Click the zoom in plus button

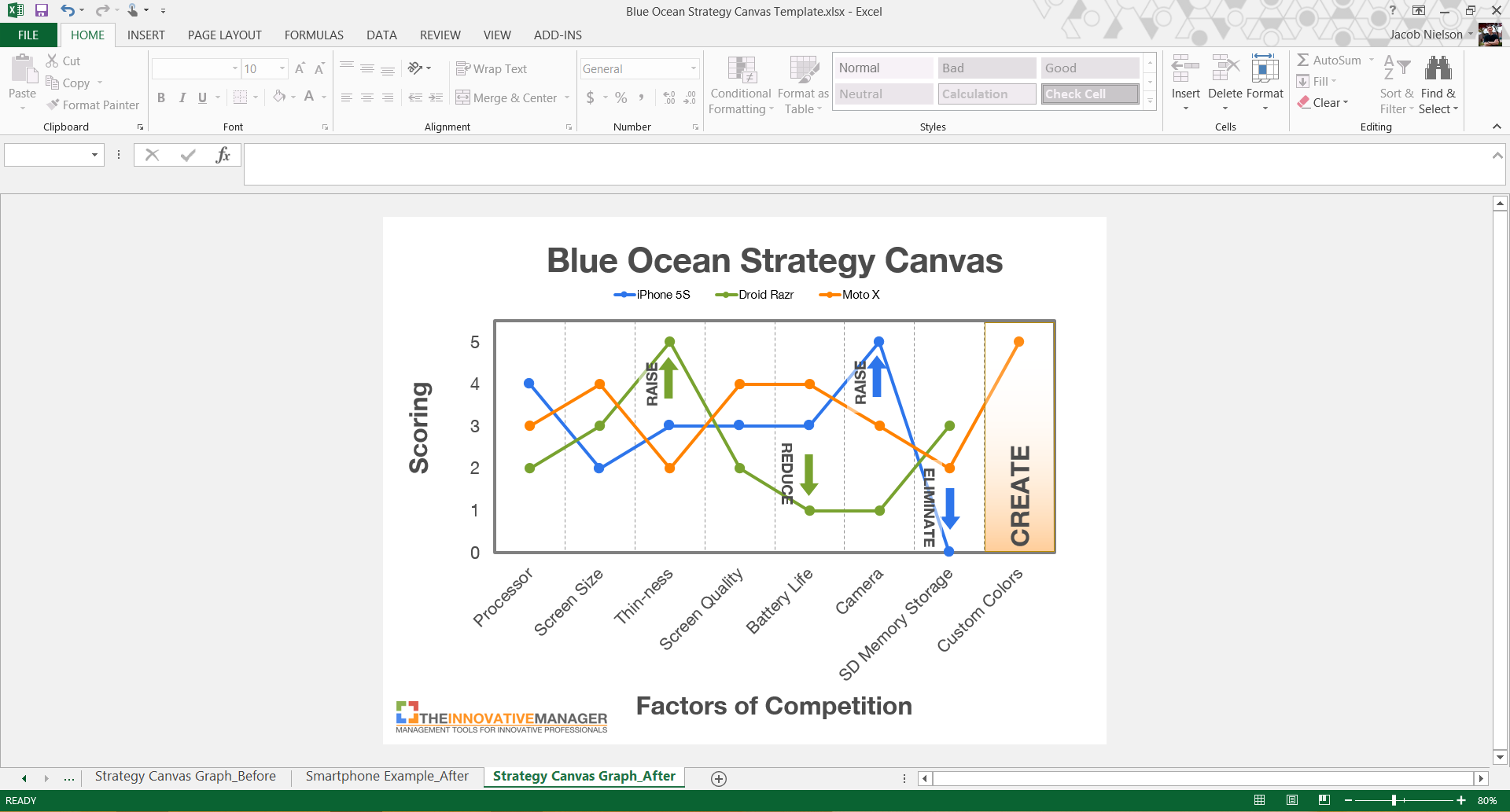[1461, 800]
